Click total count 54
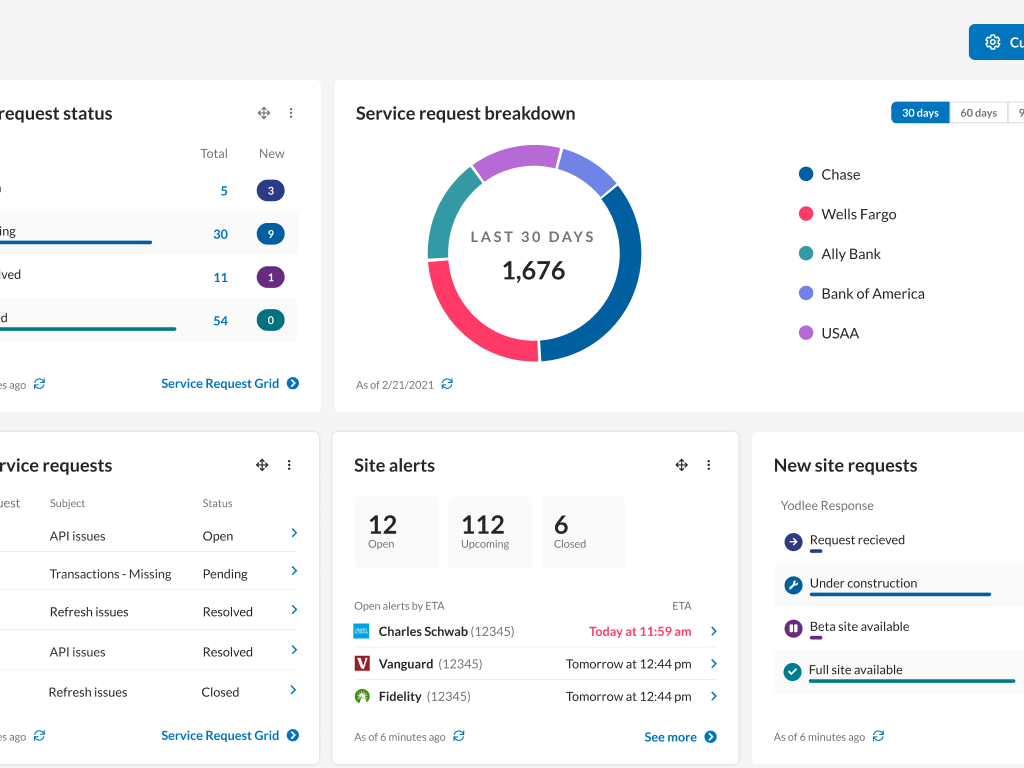The height and width of the screenshot is (768, 1024). [221, 320]
